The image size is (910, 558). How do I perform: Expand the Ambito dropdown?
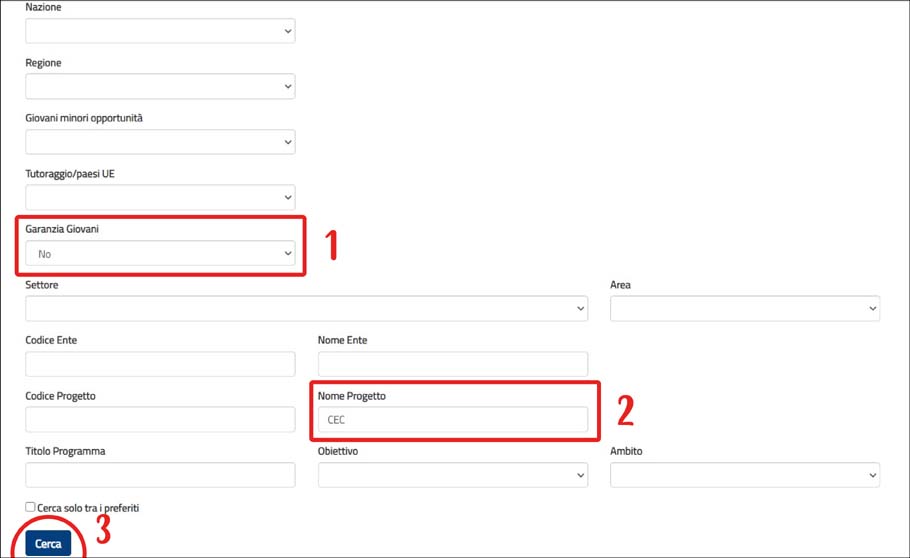[745, 475]
